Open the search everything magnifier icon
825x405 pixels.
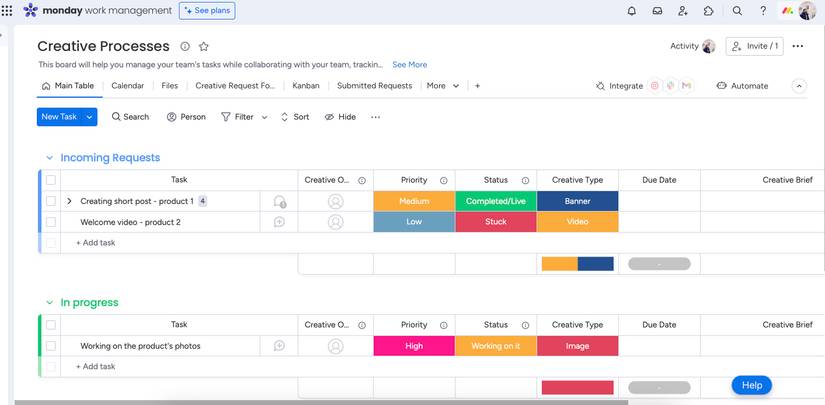click(x=737, y=11)
